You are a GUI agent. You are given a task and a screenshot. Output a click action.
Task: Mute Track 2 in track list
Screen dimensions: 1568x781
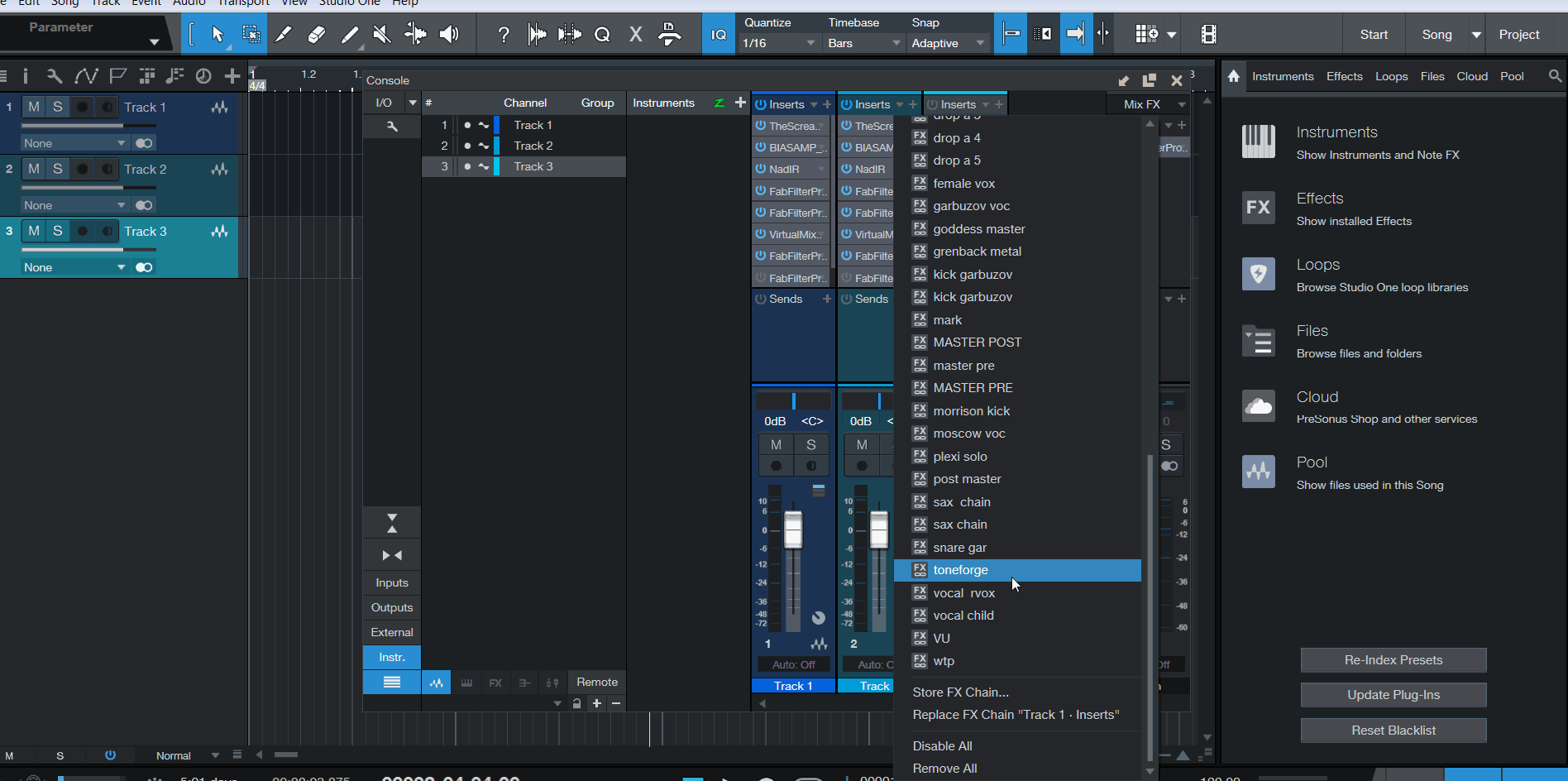pos(34,169)
